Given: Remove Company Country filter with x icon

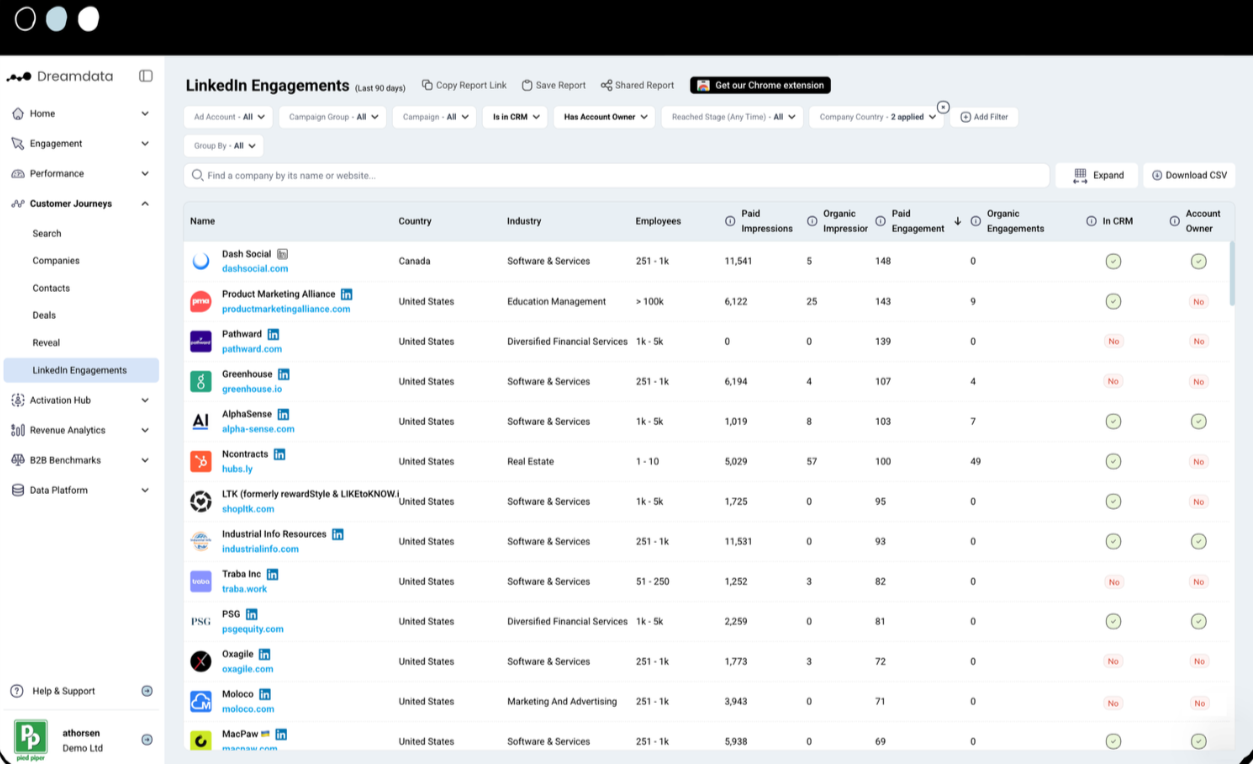Looking at the screenshot, I should point(943,107).
